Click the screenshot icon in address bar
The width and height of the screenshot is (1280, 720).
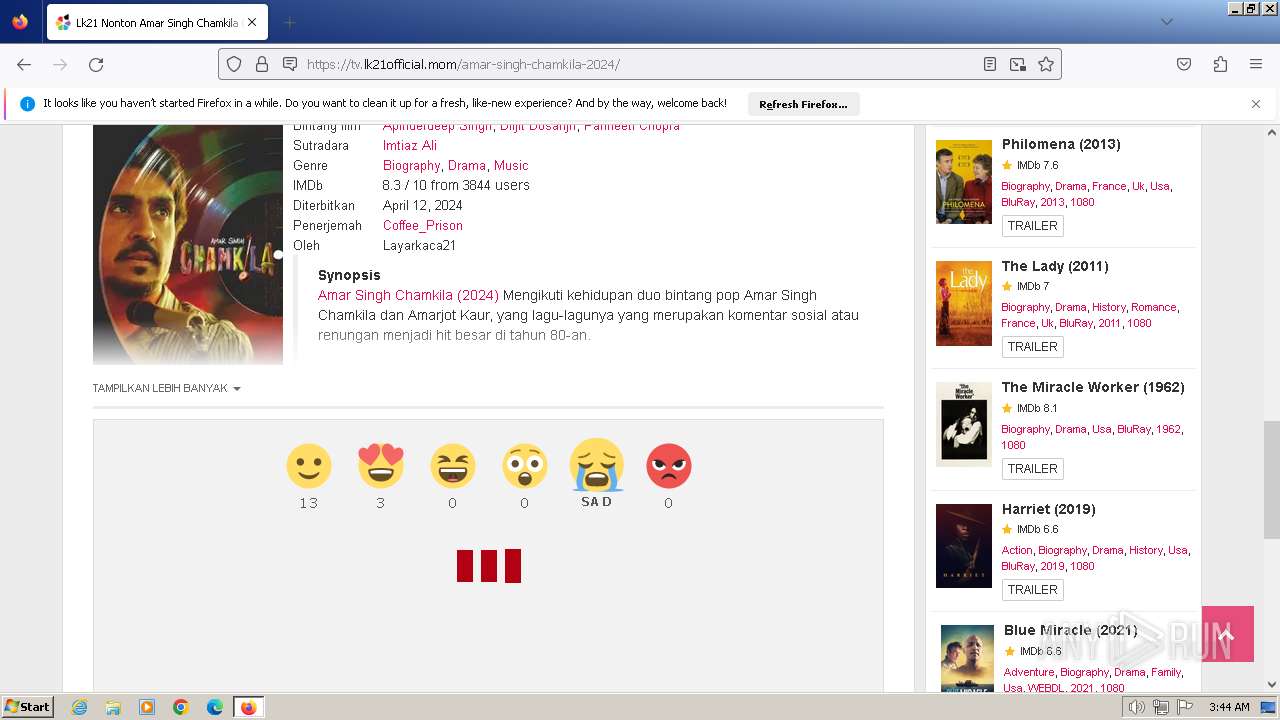(x=1018, y=64)
